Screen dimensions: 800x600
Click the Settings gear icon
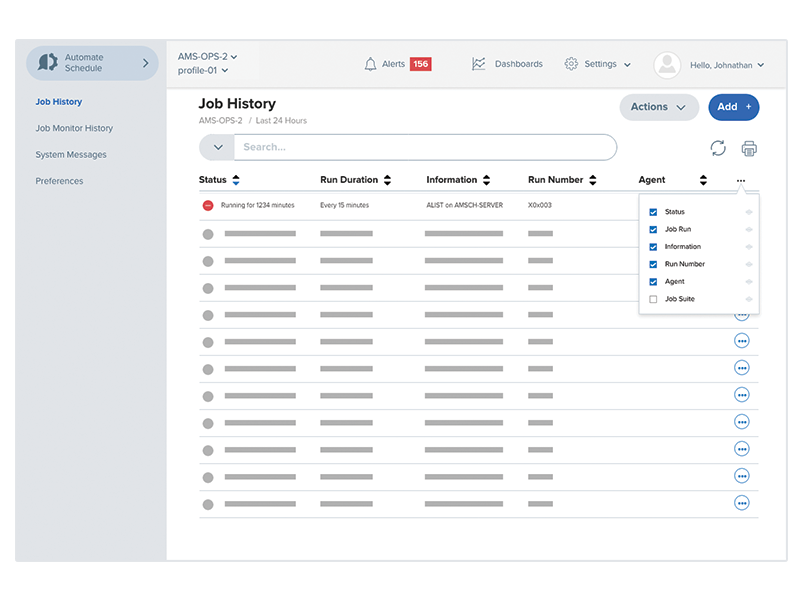[x=571, y=64]
